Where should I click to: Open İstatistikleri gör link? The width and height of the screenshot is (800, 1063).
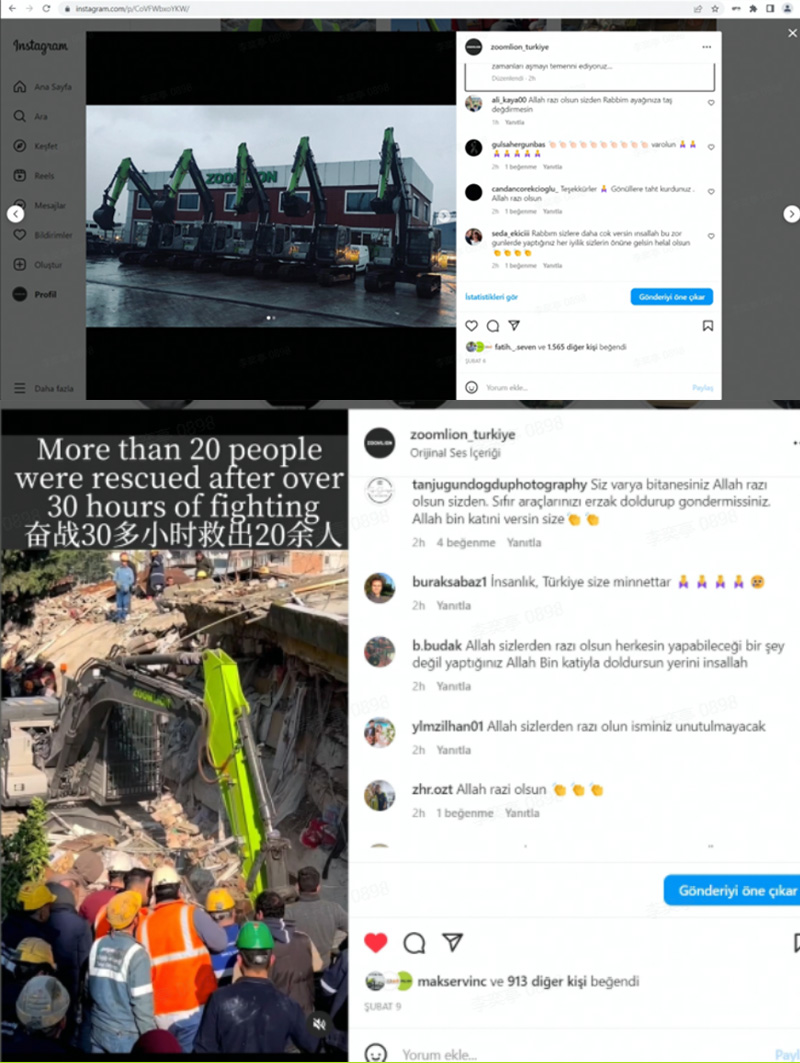click(x=492, y=297)
